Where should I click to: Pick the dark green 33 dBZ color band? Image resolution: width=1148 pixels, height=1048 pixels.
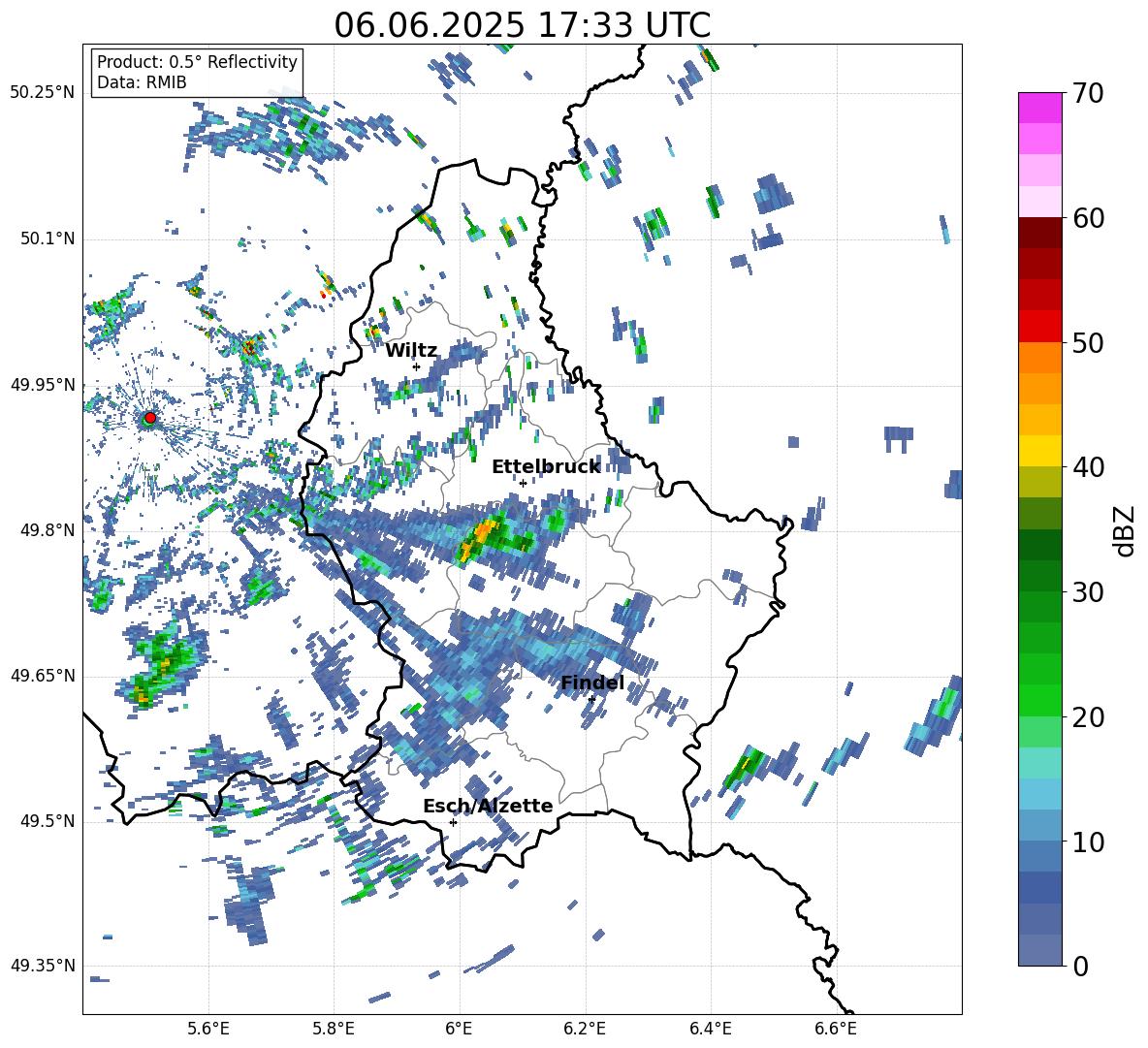(x=1039, y=545)
